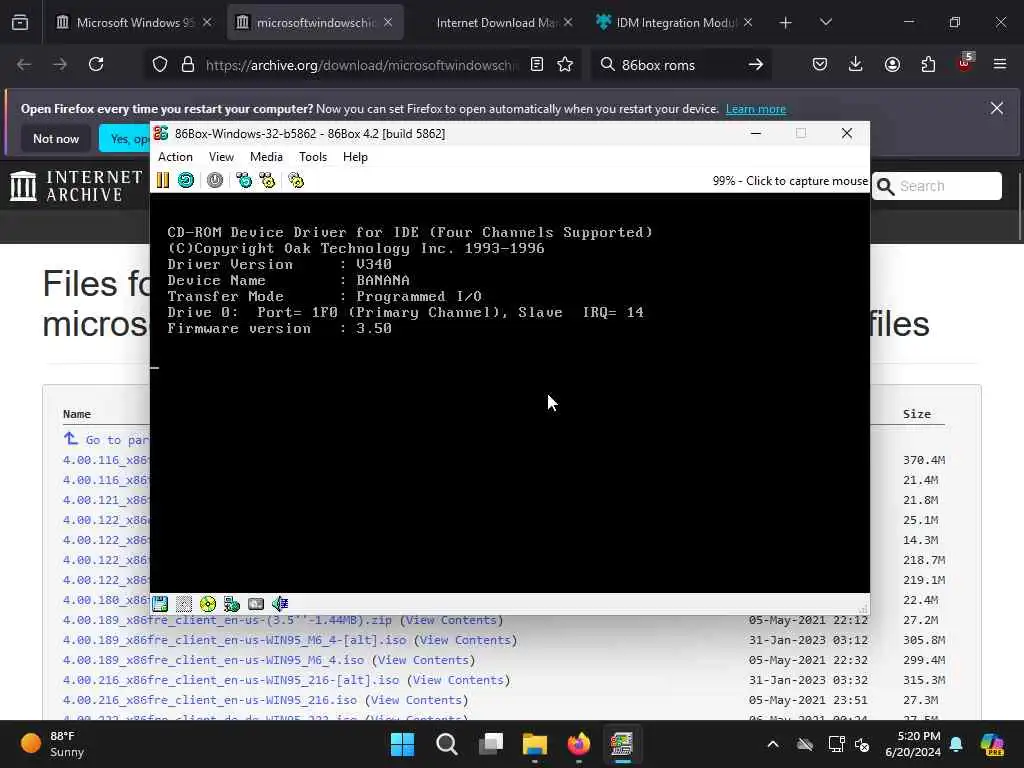Screen dimensions: 1024x768
Task: Open the Firefox extensions puzzle icon
Action: pyautogui.click(x=928, y=64)
